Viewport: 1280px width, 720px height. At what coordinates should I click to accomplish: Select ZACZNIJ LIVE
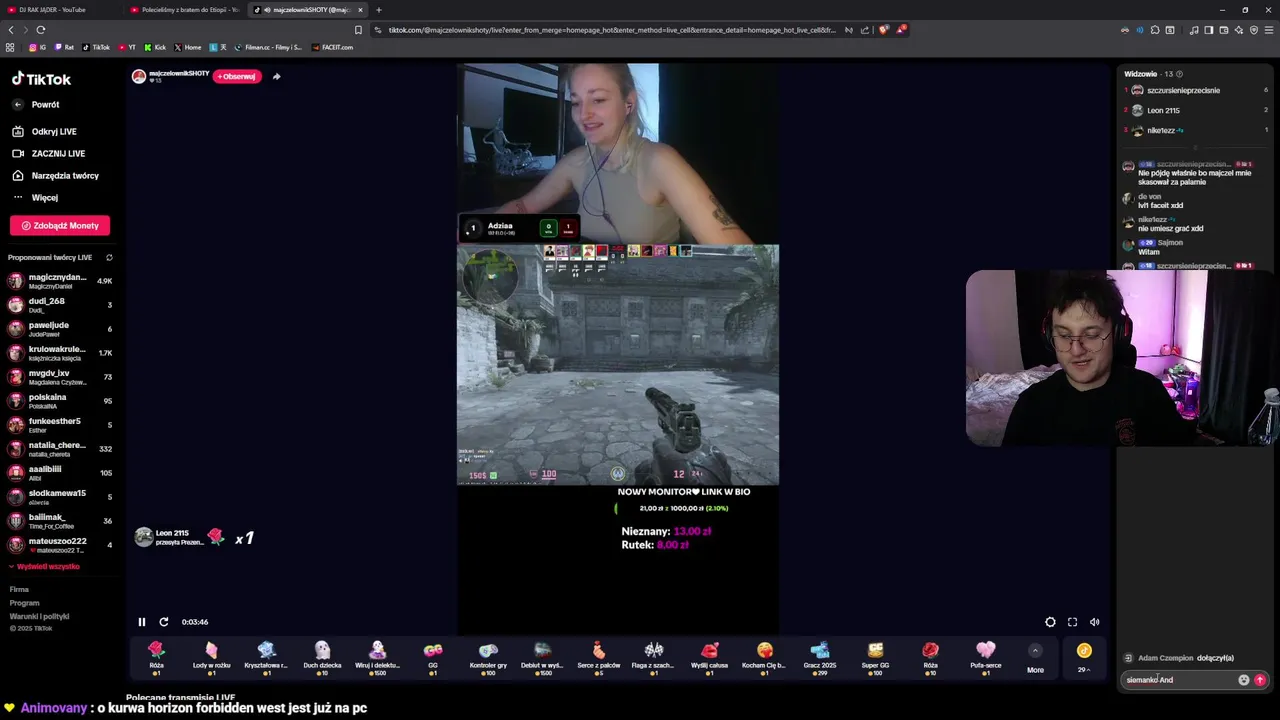click(x=48, y=154)
